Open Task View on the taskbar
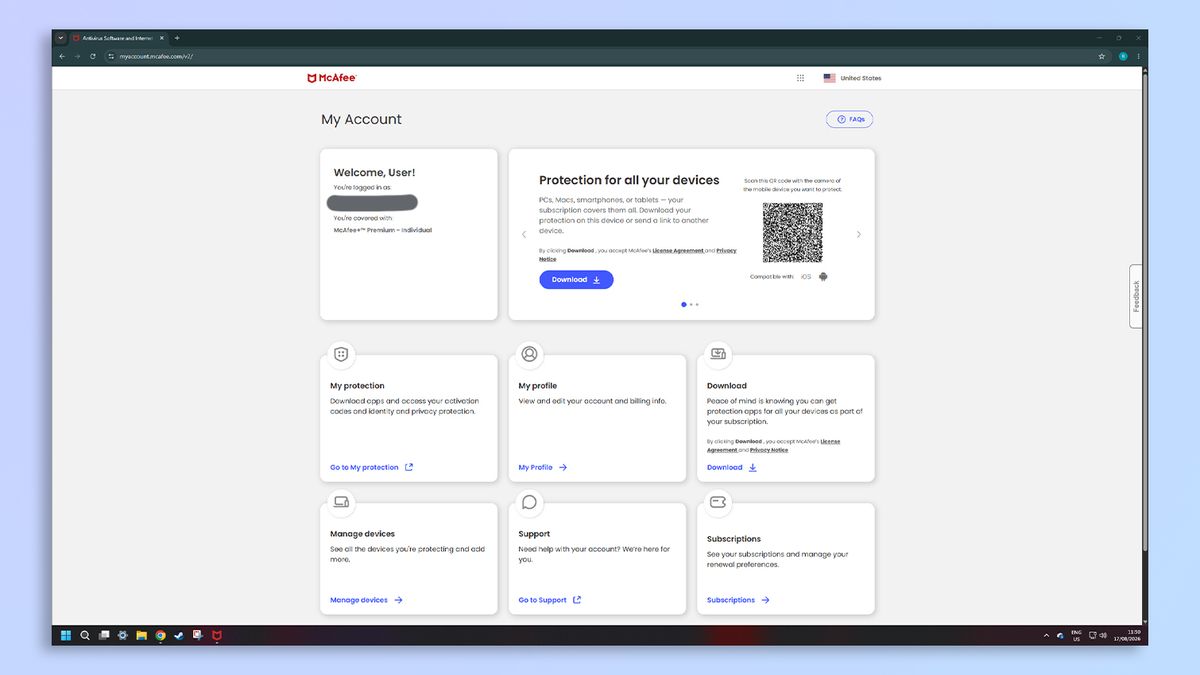Viewport: 1200px width, 675px height. click(x=104, y=635)
